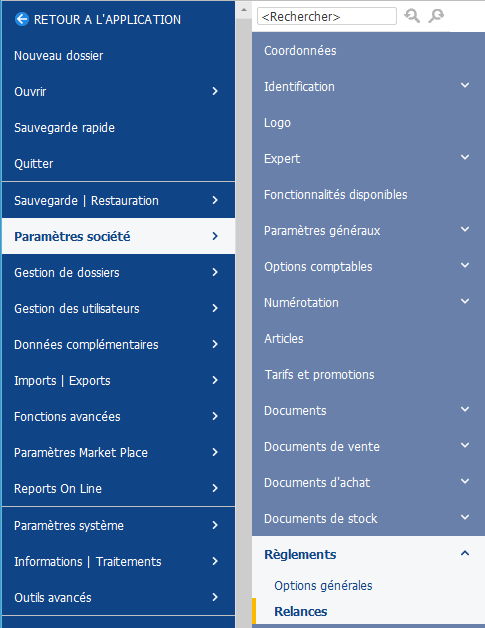Expand the Numérotation chevron
The width and height of the screenshot is (485, 628).
465,301
